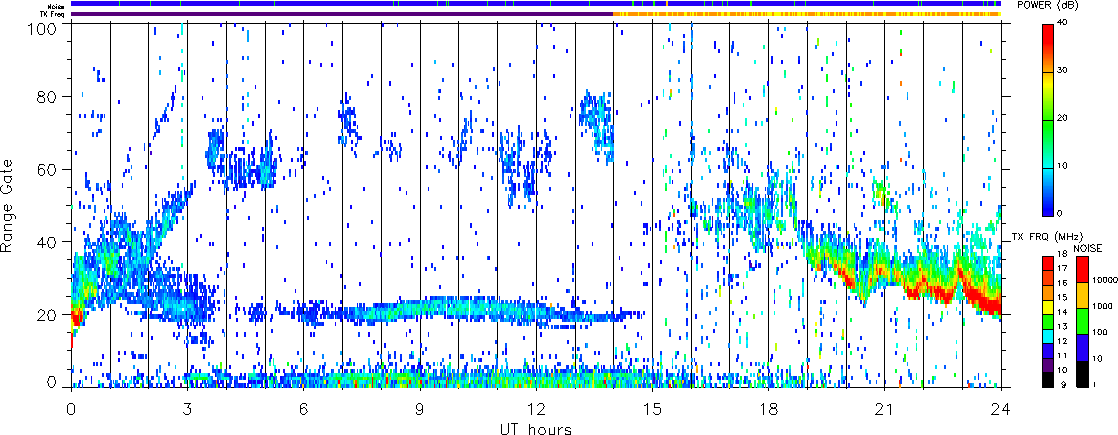Select the "11" label in TX FRQ legend
1118x435 pixels.
tap(1062, 356)
